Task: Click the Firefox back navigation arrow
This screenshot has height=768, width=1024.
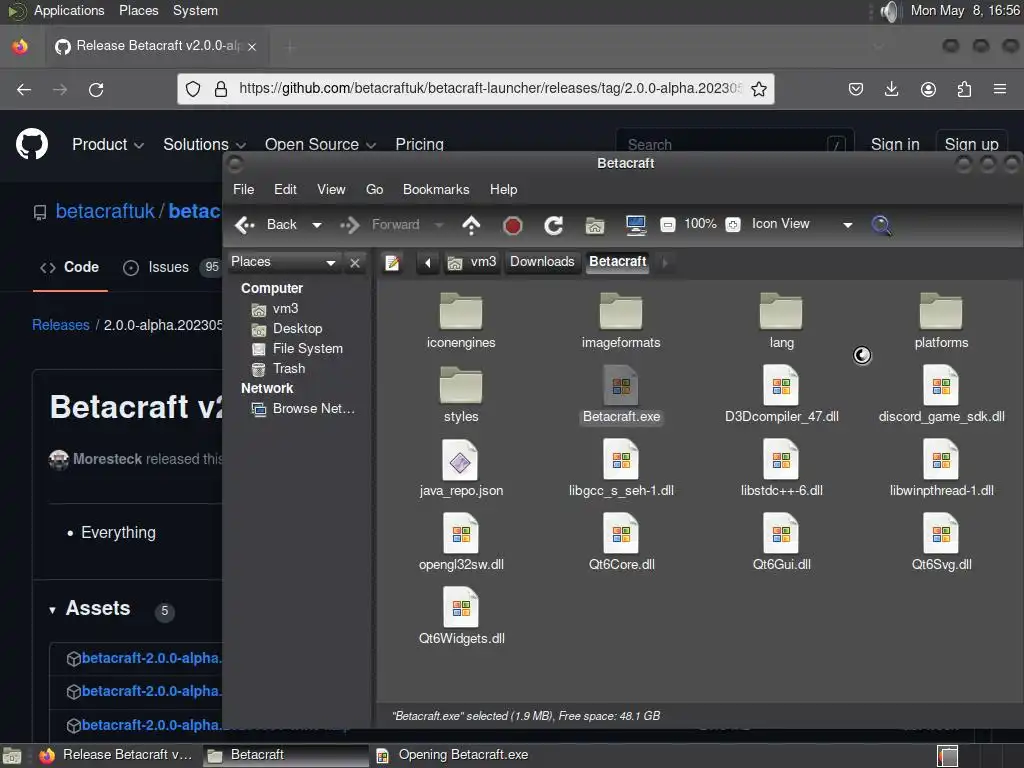Action: (x=24, y=89)
